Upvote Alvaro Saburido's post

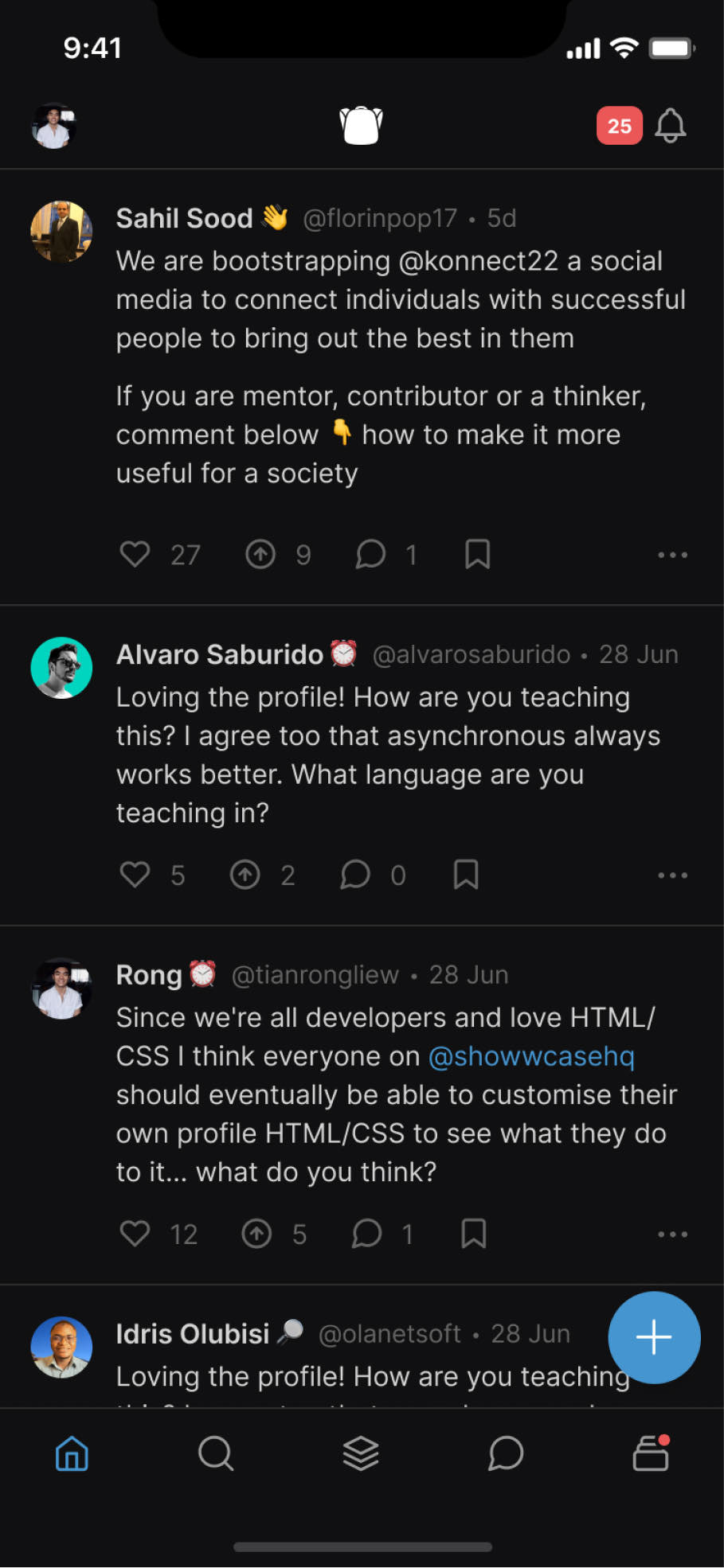(245, 875)
